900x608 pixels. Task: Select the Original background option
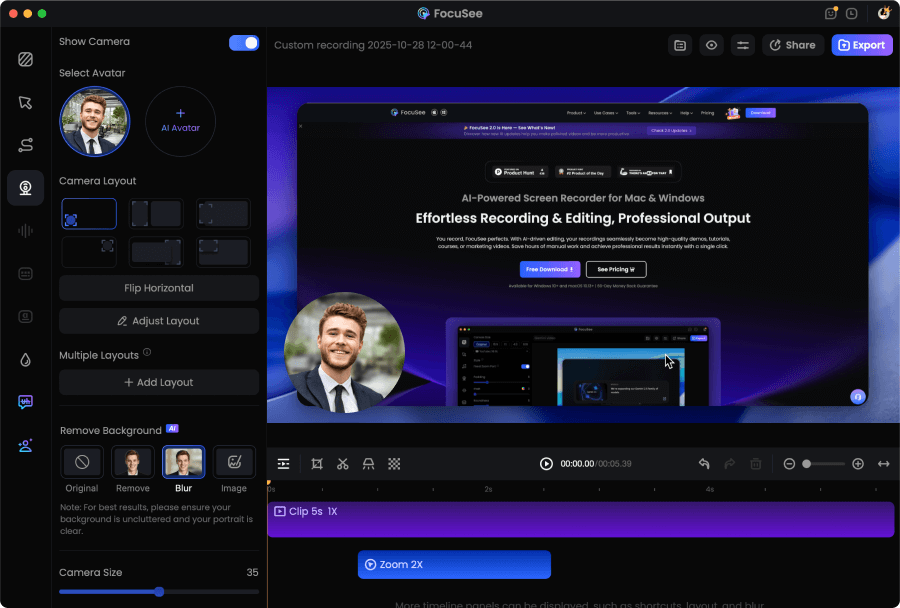pyautogui.click(x=82, y=462)
